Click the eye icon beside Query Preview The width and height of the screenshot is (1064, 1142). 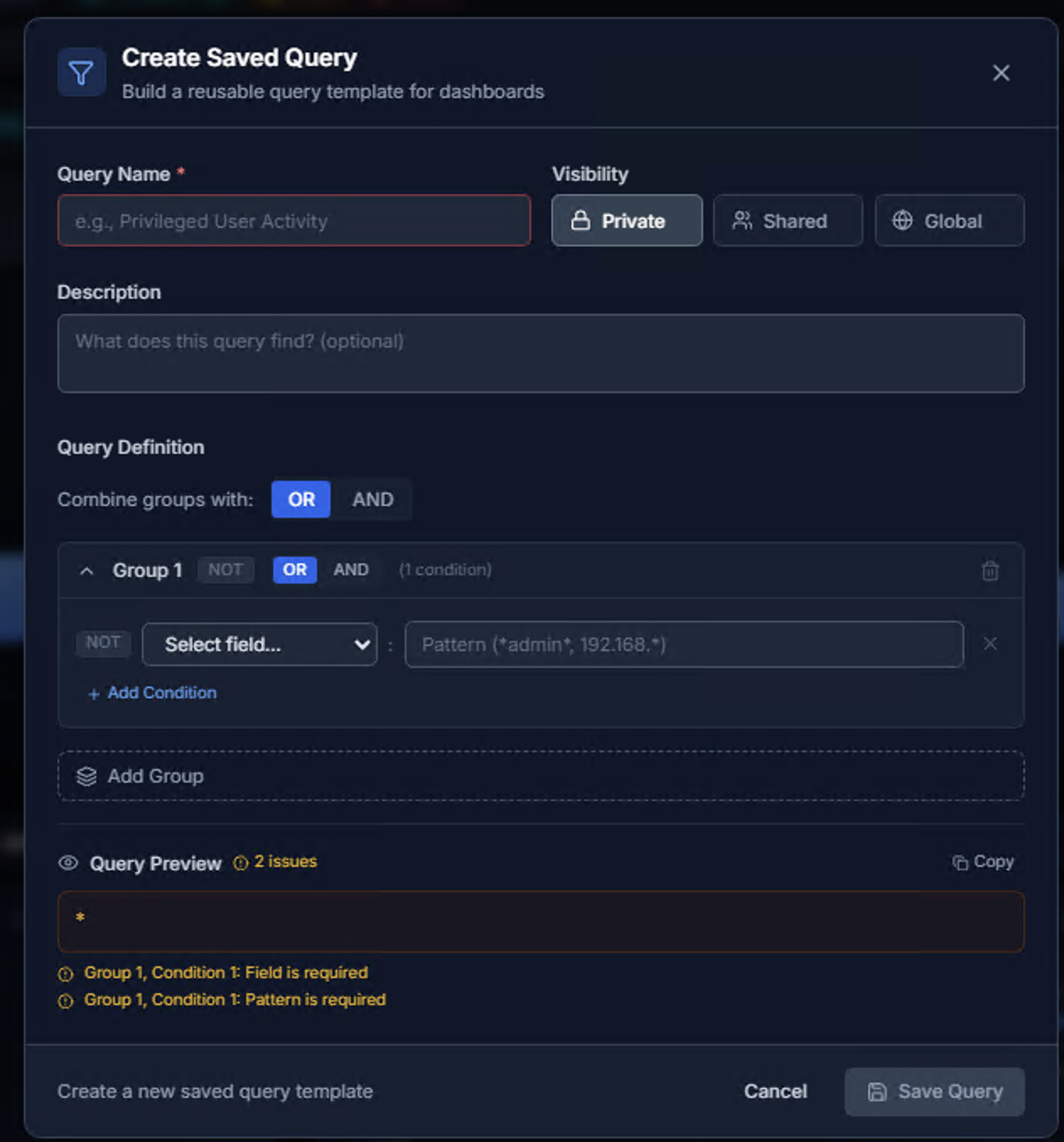(x=68, y=863)
